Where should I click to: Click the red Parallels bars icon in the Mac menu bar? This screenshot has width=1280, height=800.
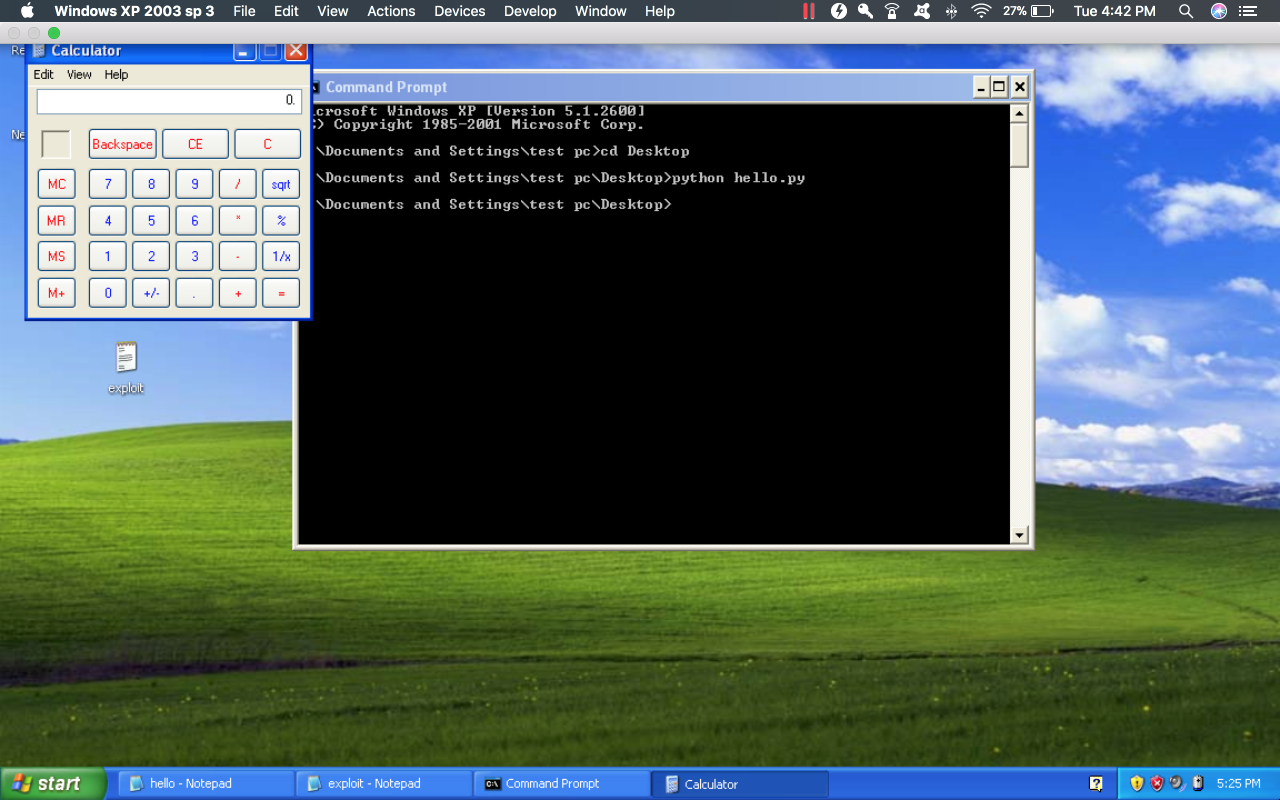tap(809, 11)
